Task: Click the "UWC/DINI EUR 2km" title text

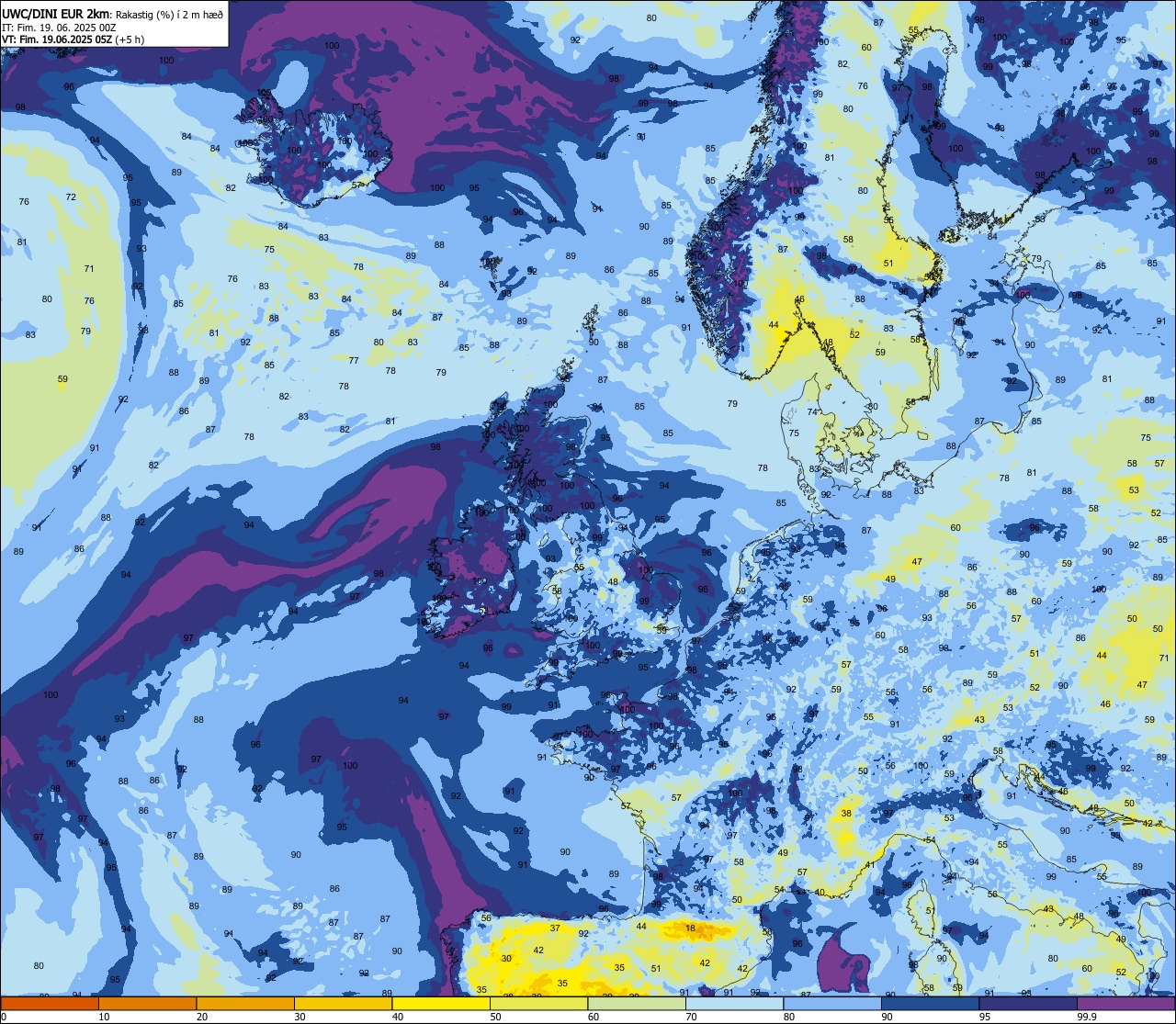Action: pyautogui.click(x=56, y=14)
